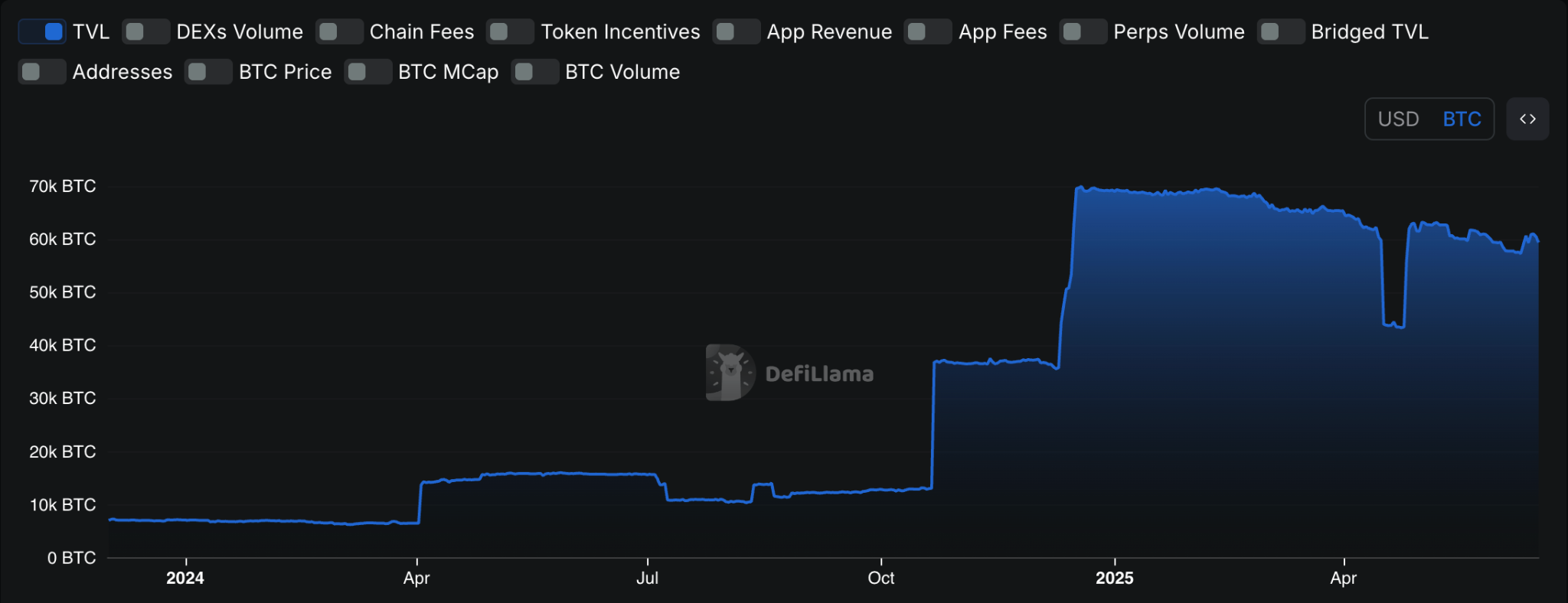Click the 2025 x-axis label

1114,578
